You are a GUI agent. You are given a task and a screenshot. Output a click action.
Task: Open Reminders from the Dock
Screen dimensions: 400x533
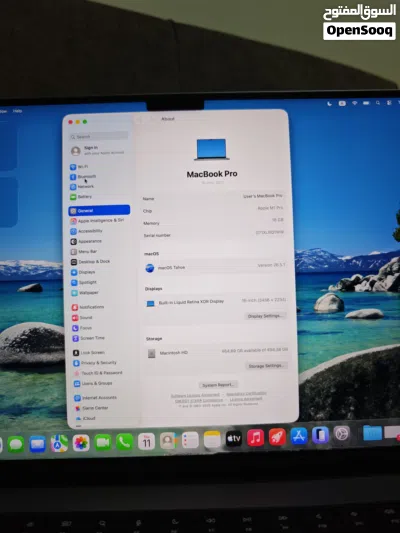190,440
